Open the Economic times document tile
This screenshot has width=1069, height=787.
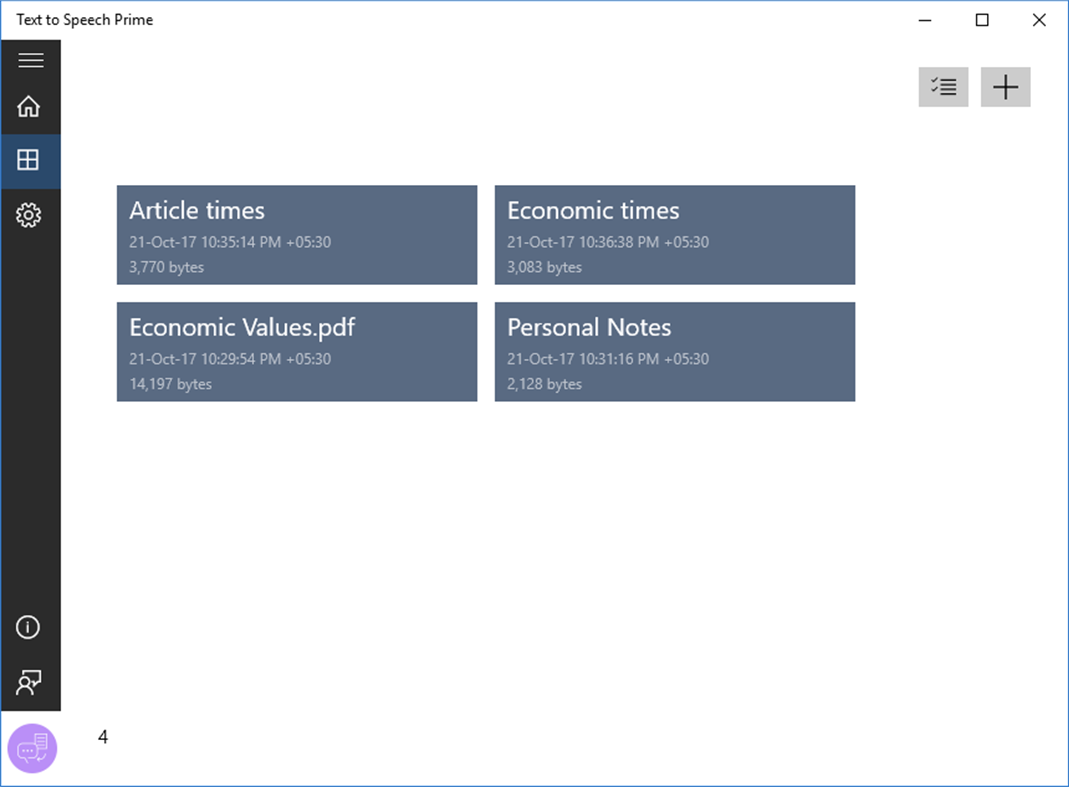tap(675, 235)
